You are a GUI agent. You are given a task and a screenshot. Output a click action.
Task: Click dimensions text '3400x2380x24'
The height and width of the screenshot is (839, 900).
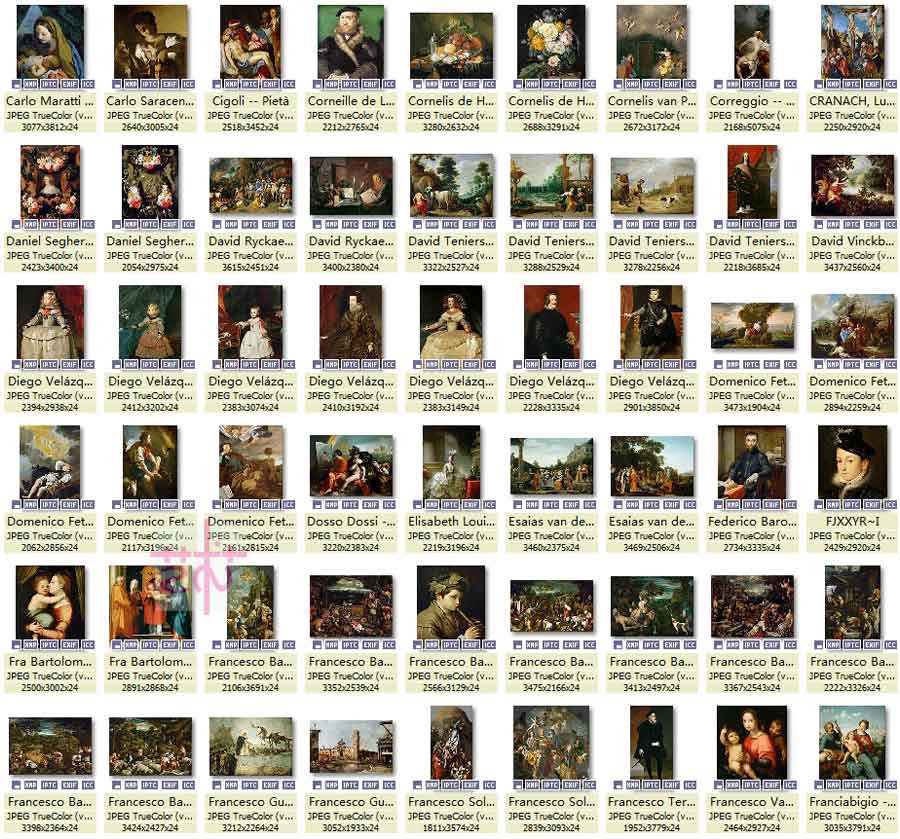click(x=351, y=267)
